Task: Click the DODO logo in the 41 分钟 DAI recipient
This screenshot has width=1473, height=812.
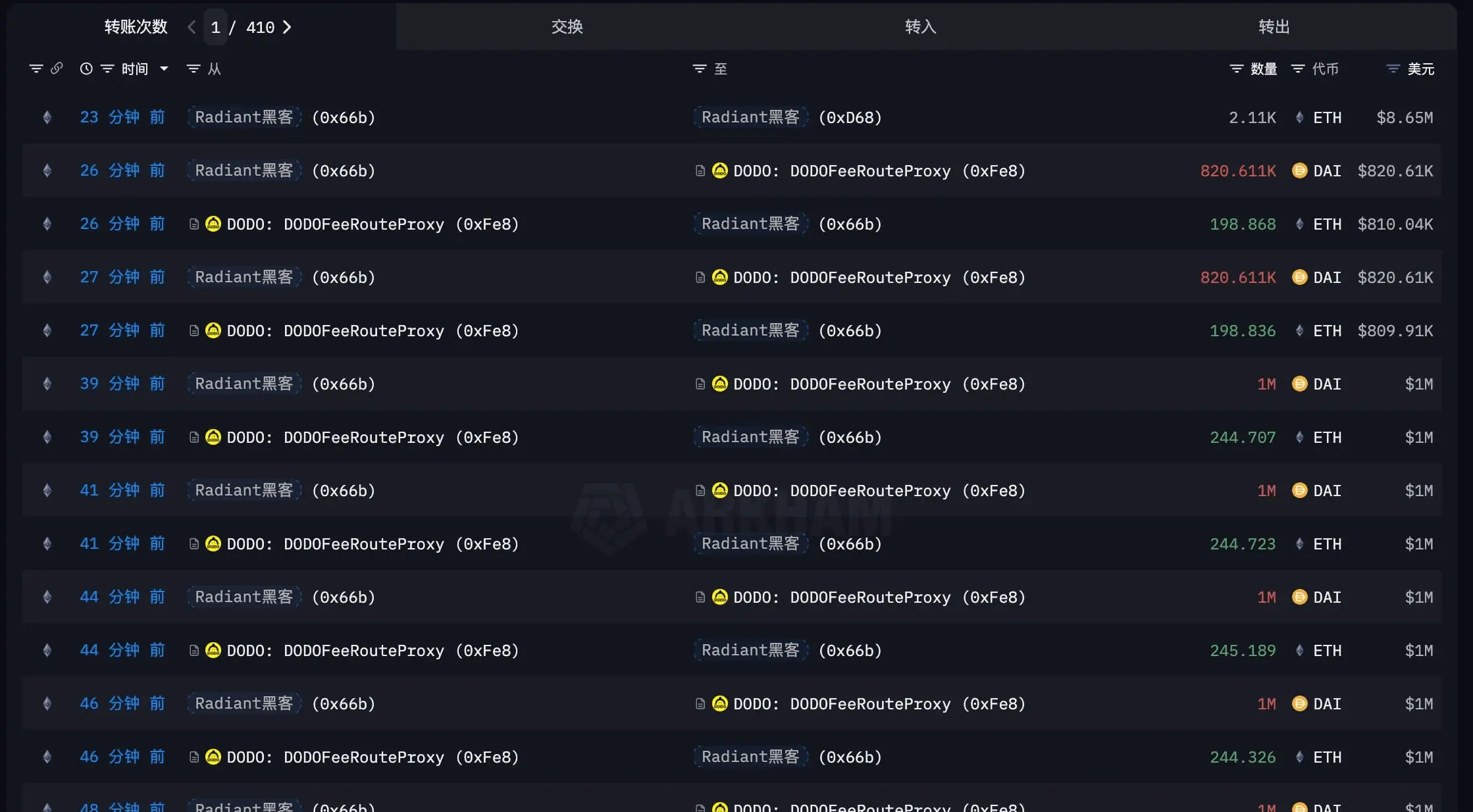Action: tap(720, 490)
